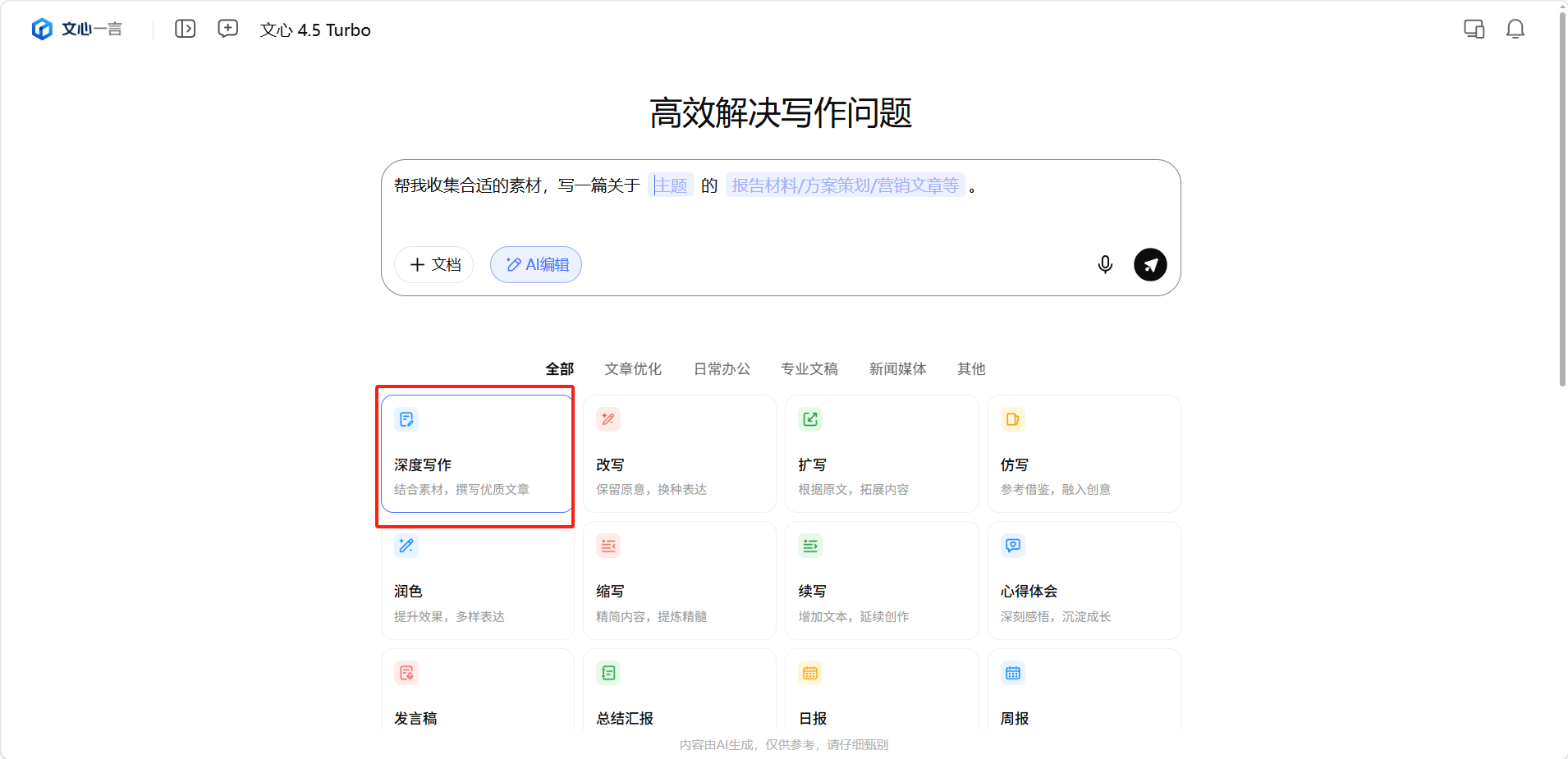Screen dimensions: 1568x759
Task: Click the heading 高效解决写作问题
Action: [781, 112]
